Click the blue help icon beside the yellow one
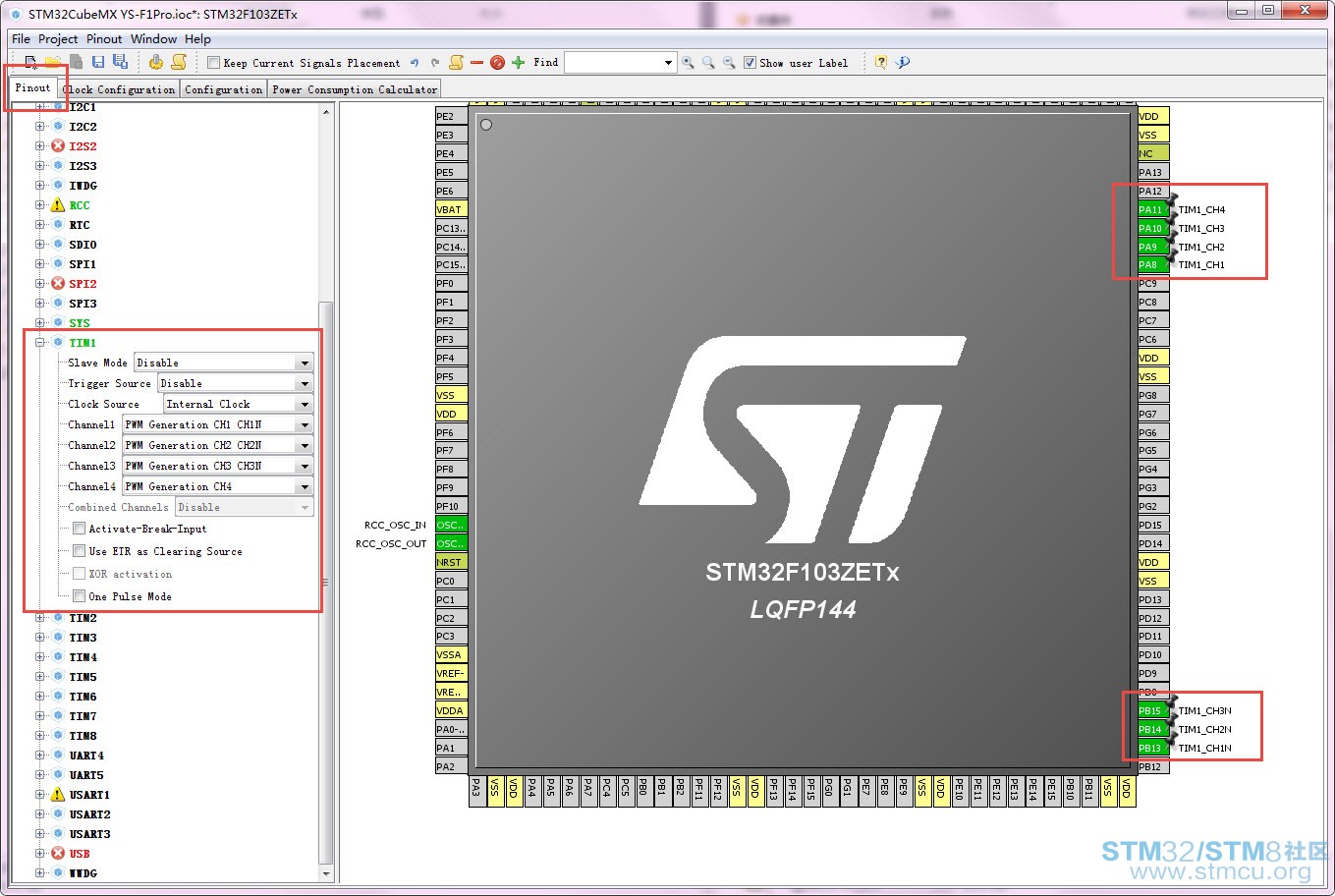 (903, 62)
